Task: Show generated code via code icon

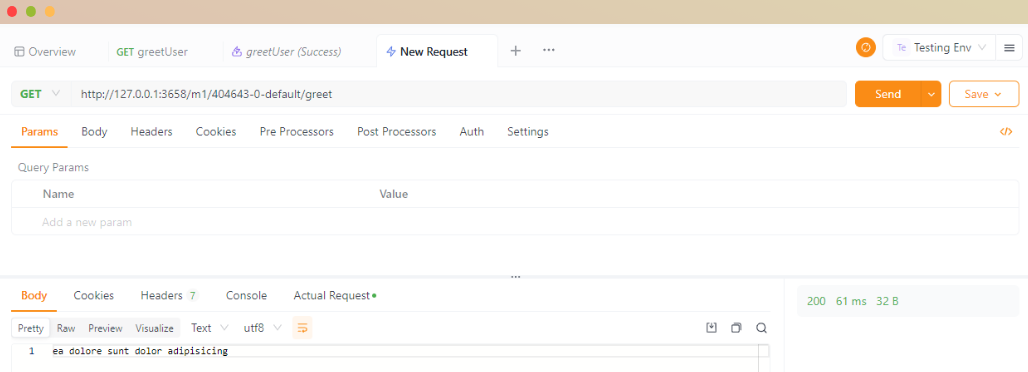Action: 1006,132
